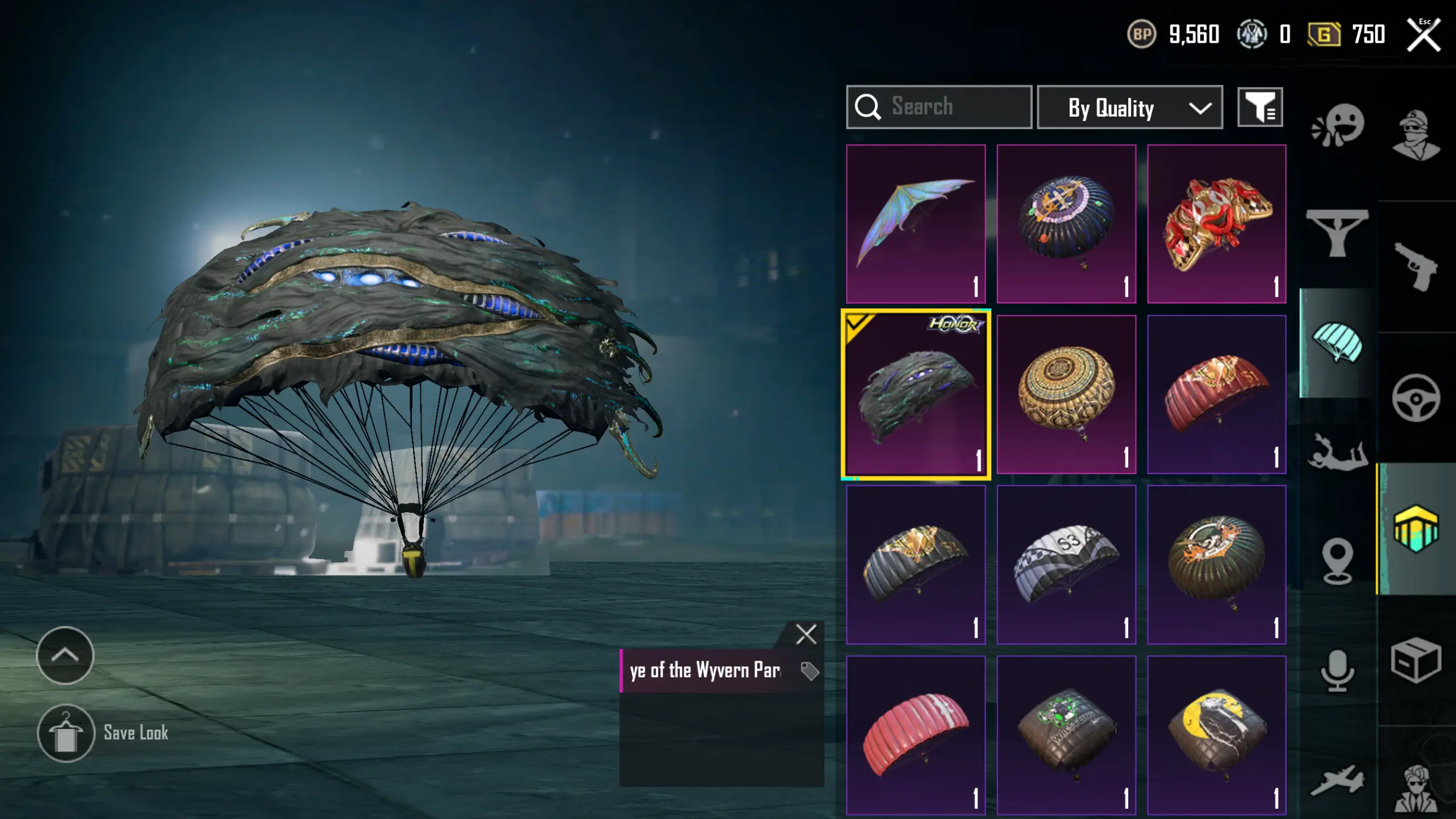Select the red dragon parachute thumbnail

[x=1216, y=224]
